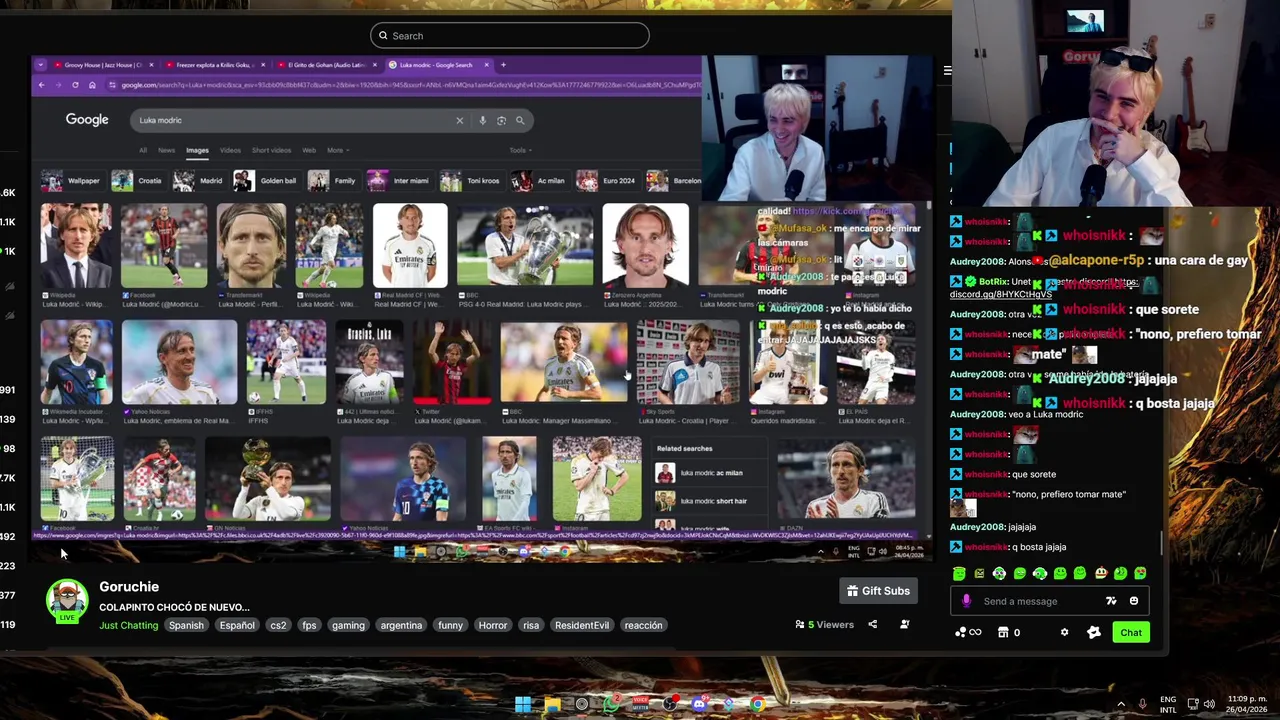
Task: Open Modric Champions League trophy thumbnail from BBC
Action: (524, 246)
